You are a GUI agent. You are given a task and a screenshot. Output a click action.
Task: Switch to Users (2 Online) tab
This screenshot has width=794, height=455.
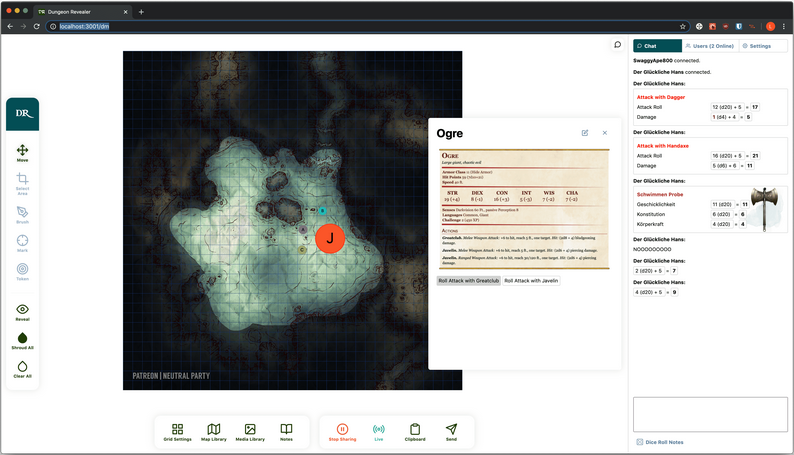coord(710,46)
